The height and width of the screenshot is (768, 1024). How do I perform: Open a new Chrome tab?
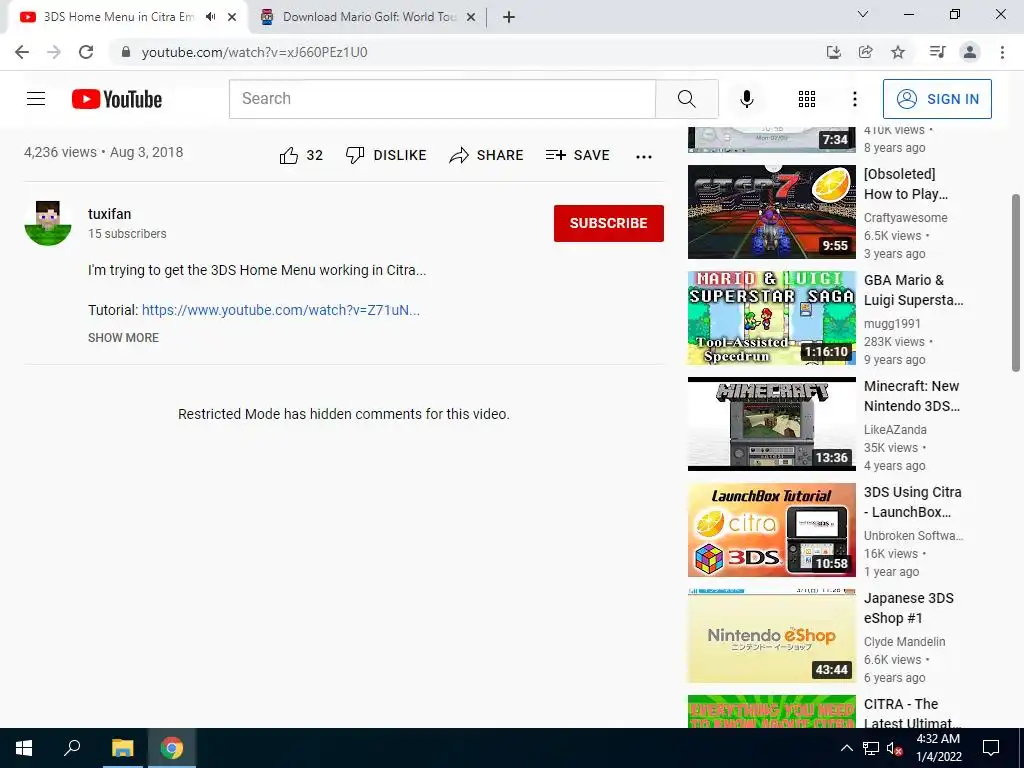click(509, 17)
